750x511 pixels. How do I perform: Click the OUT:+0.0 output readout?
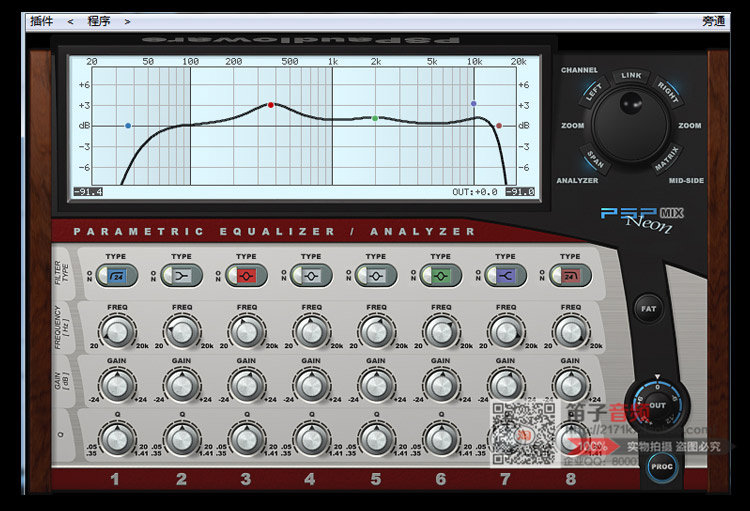[x=475, y=192]
